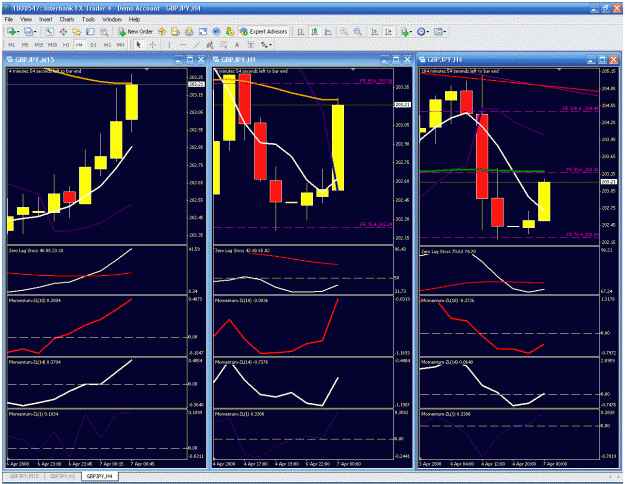Open the Window menu
Image resolution: width=625 pixels, height=484 pixels.
click(112, 19)
